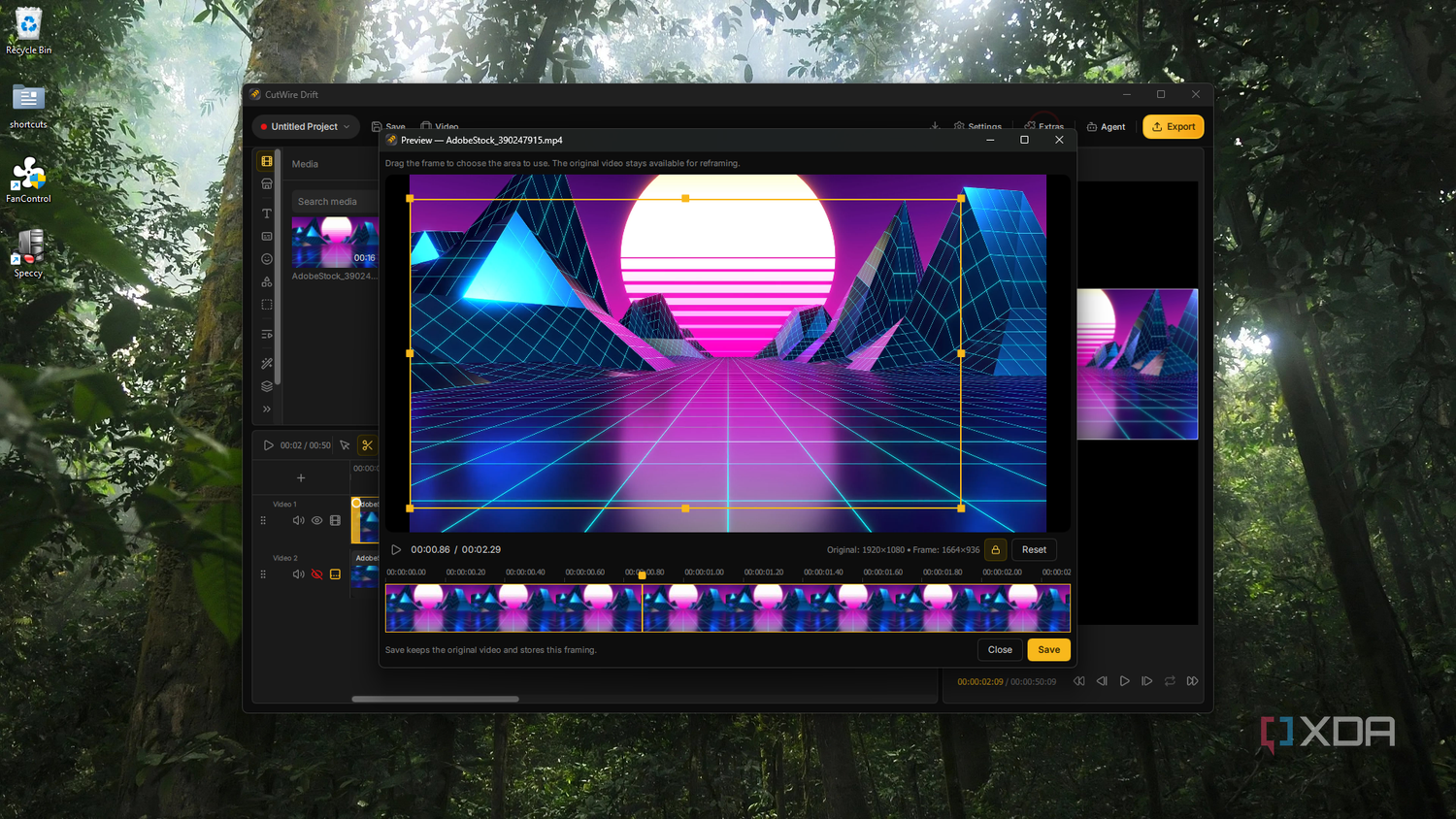This screenshot has width=1456, height=819.
Task: Select the Media film strip icon
Action: click(267, 161)
